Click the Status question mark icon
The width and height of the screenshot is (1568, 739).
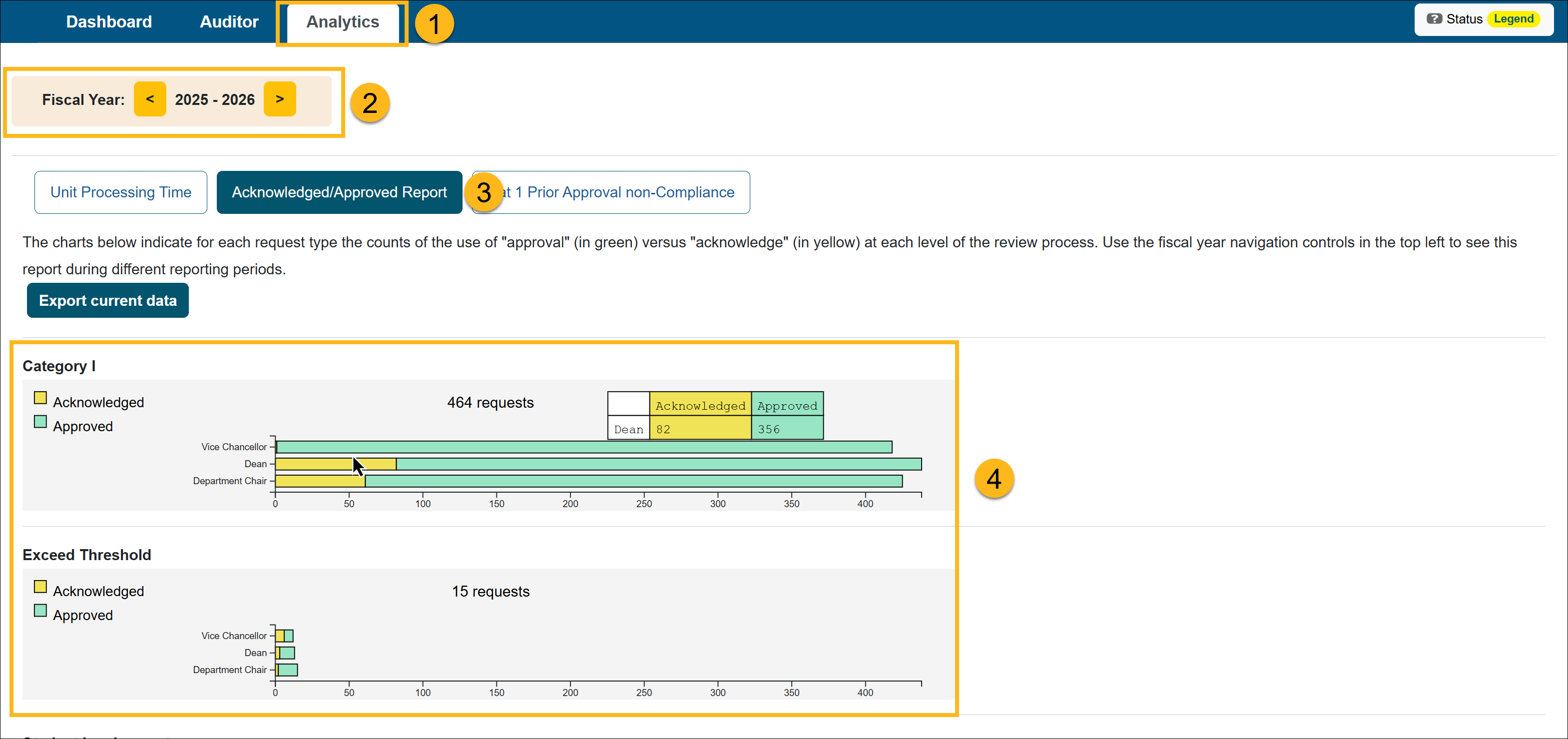(x=1434, y=19)
